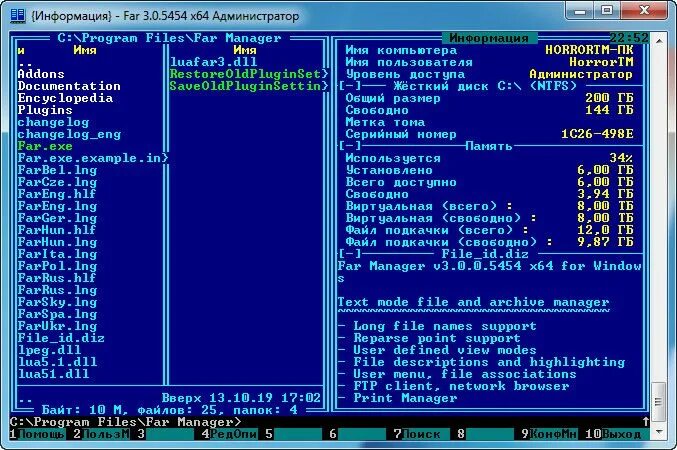Click the Файл подкачки (свободно) 9,87 ГБ value

605,242
